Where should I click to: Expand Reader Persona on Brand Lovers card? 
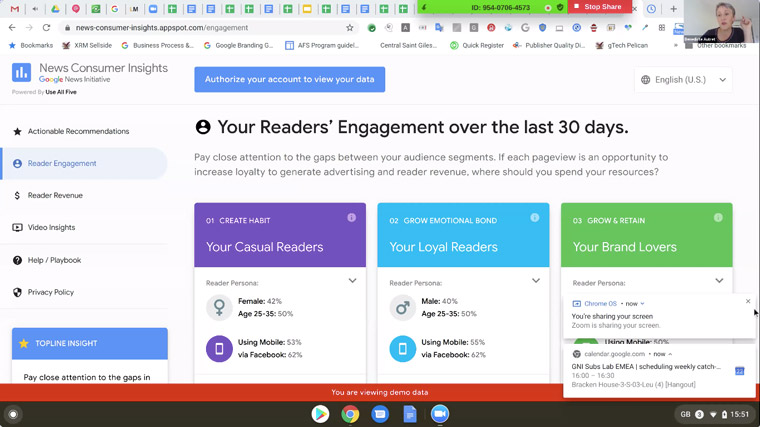click(x=719, y=281)
